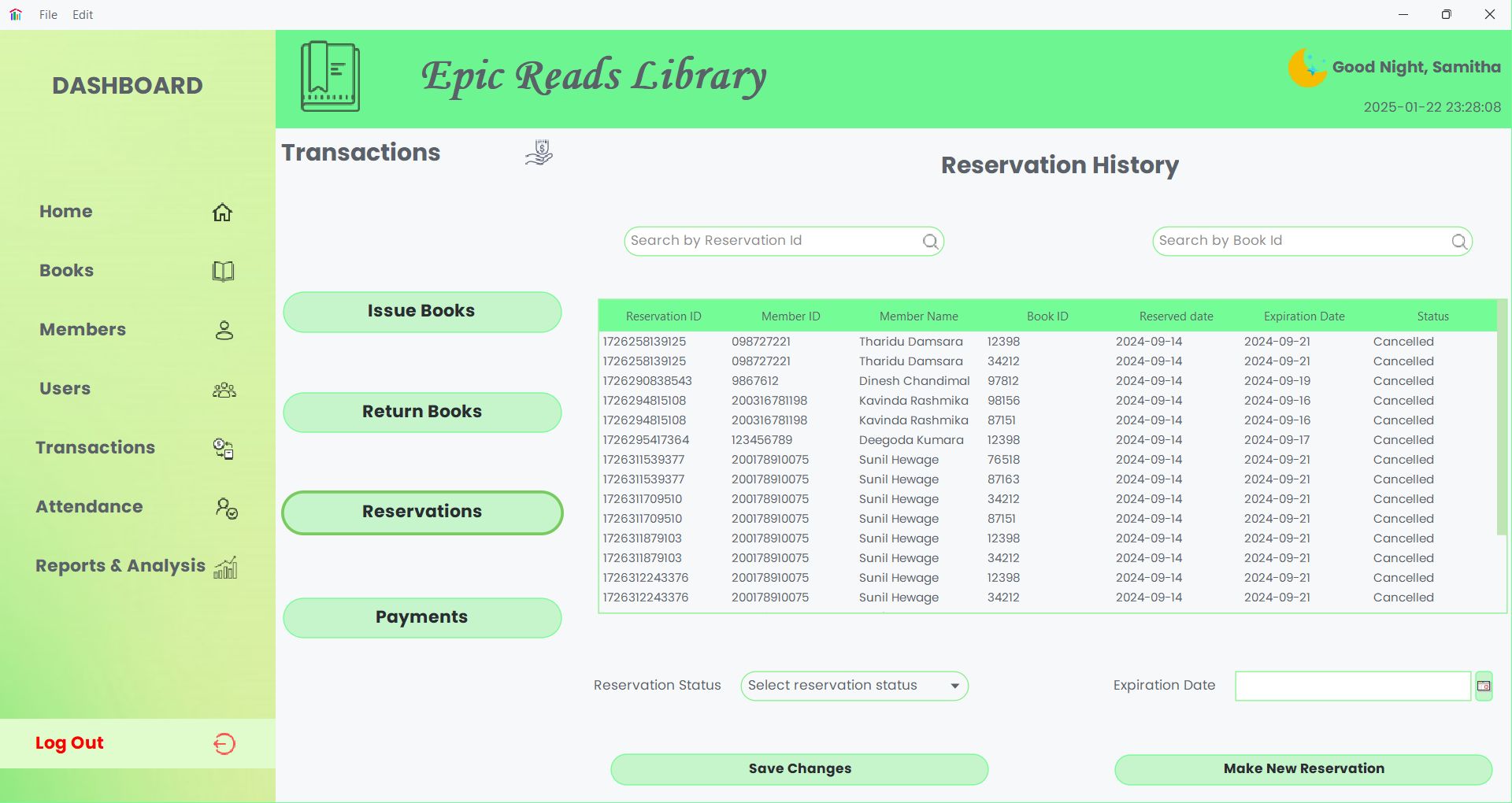The height and width of the screenshot is (803, 1512).
Task: Open the Transactions sidebar icon
Action: tap(224, 449)
